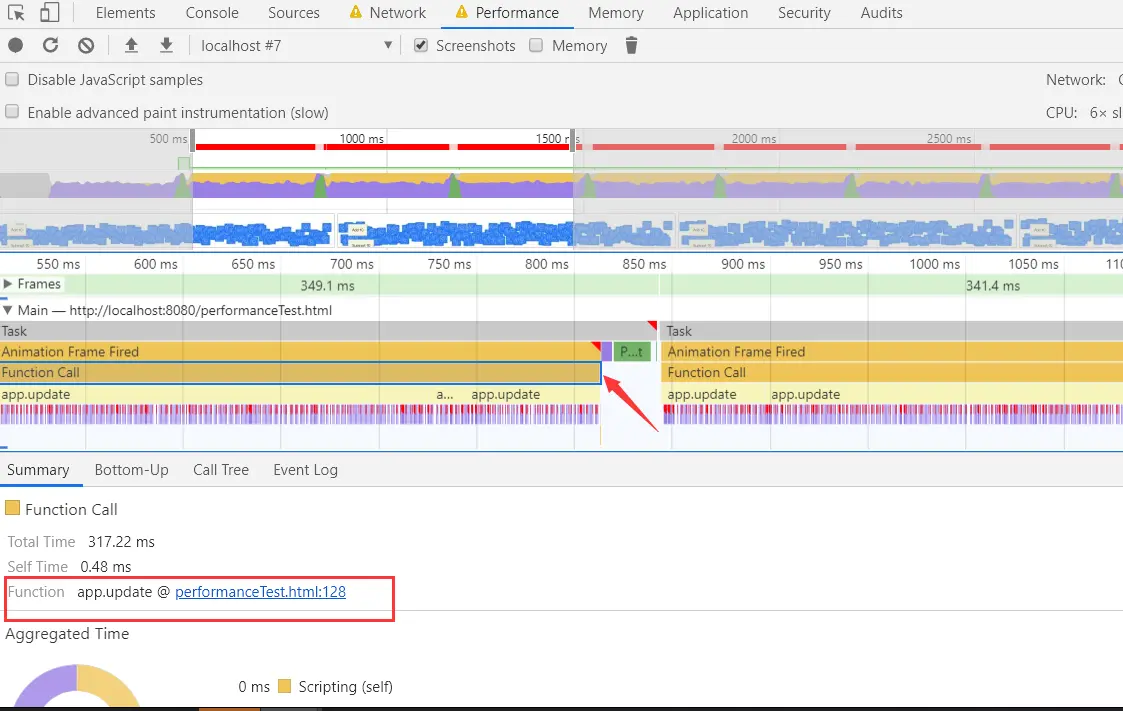Click the reload and profile icon

coord(50,45)
